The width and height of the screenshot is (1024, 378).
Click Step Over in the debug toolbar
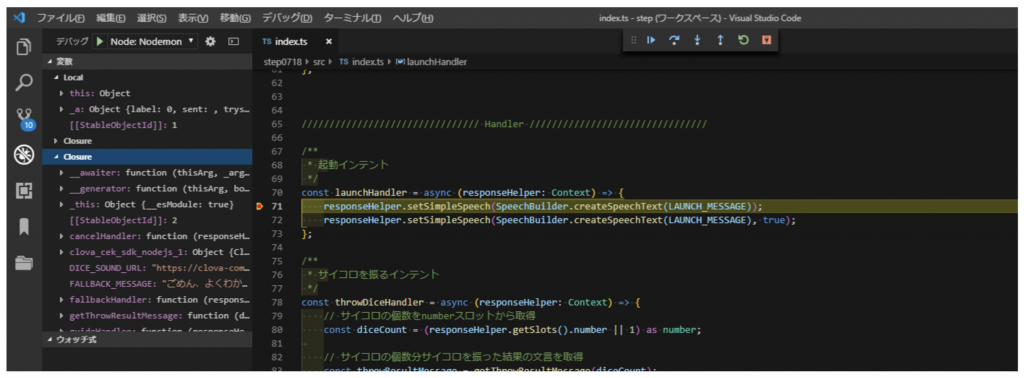[674, 40]
